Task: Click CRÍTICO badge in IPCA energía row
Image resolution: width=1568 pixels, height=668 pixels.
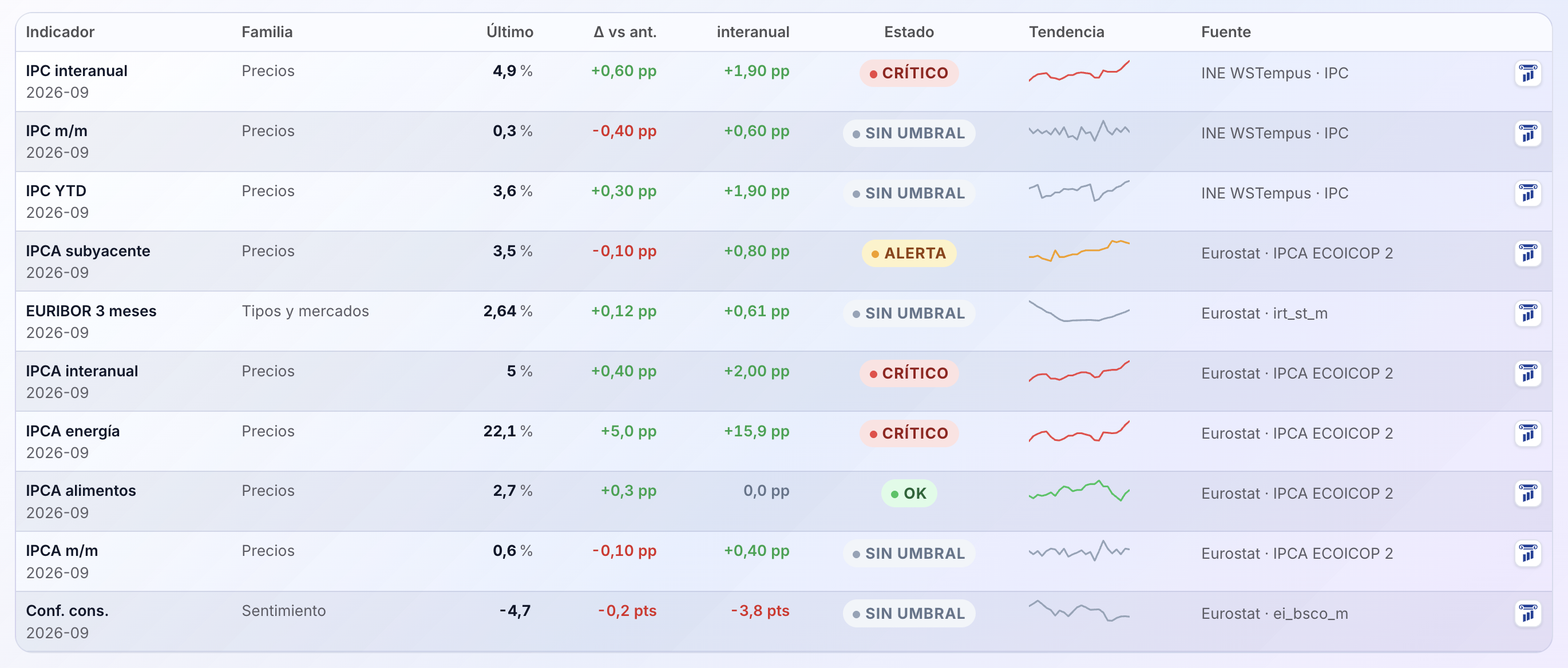Action: click(909, 434)
